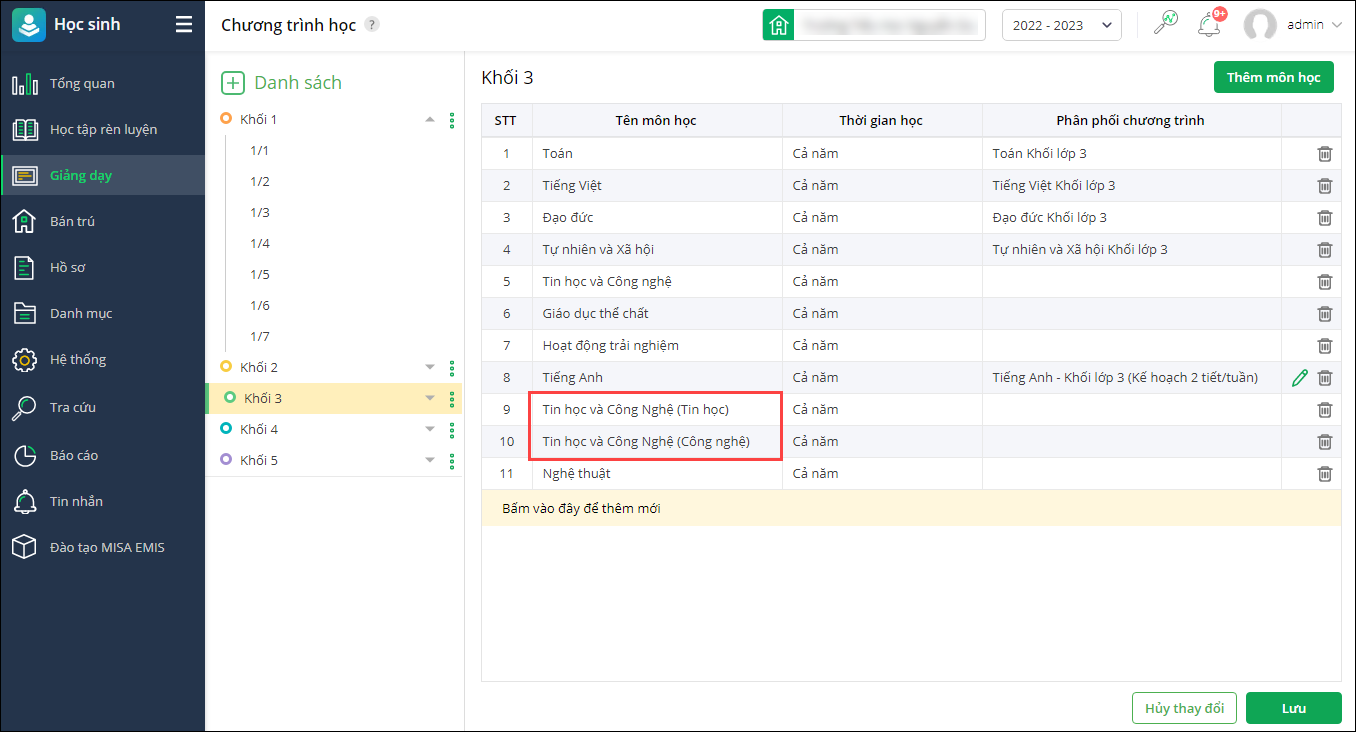Click the Học sinh app logo
This screenshot has height=732, width=1356.
pyautogui.click(x=29, y=25)
